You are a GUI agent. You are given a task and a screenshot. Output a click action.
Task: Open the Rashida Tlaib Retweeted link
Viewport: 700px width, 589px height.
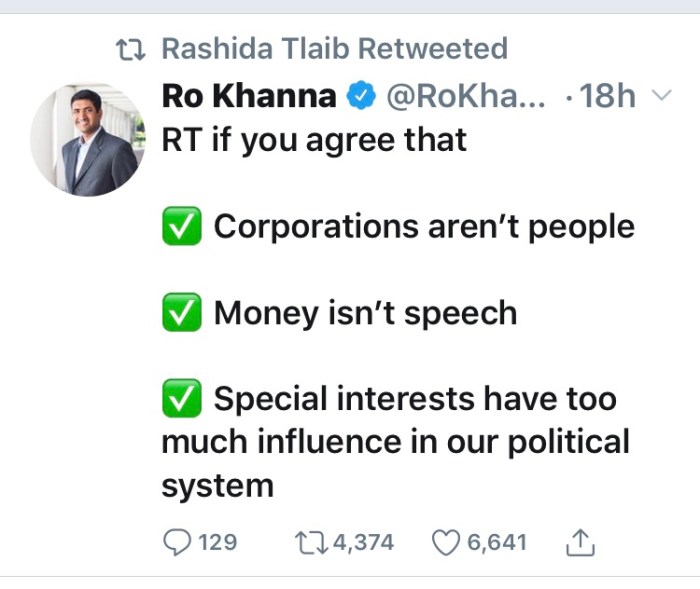[x=334, y=48]
